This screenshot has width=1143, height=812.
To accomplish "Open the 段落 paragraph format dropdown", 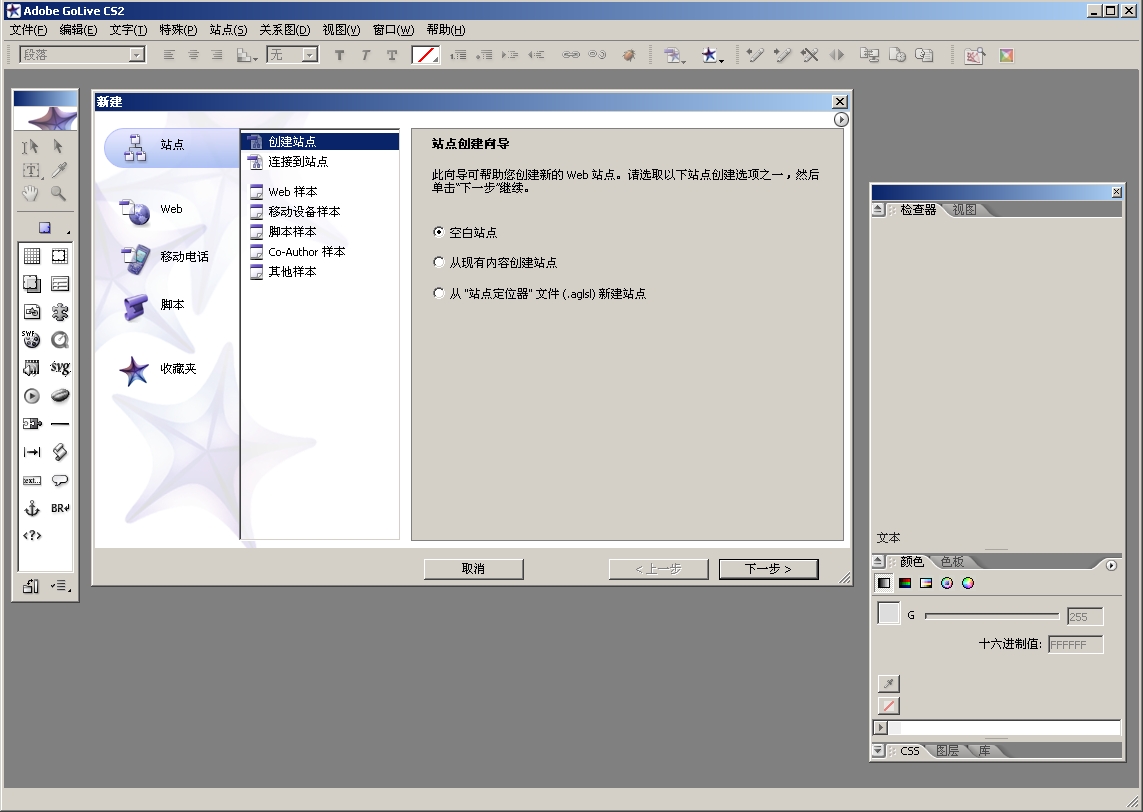I will 137,55.
